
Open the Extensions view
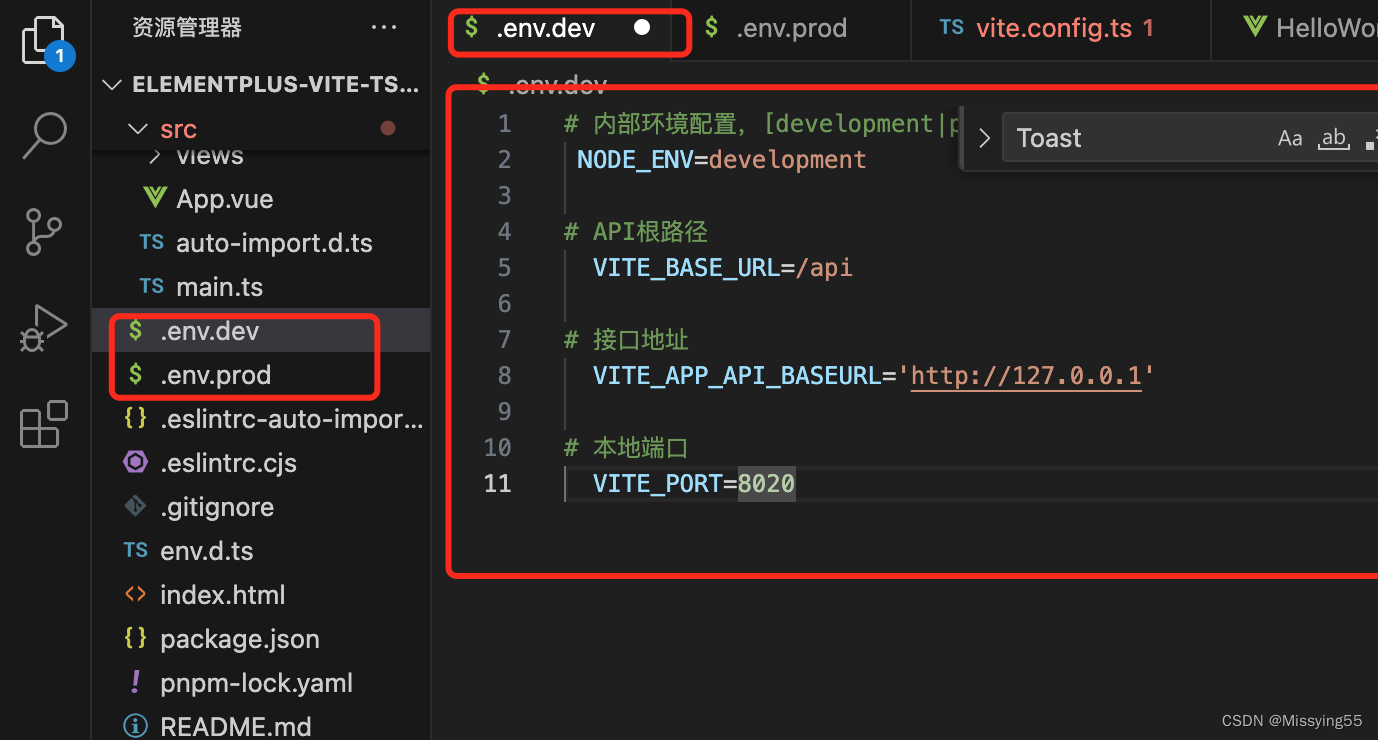(x=44, y=424)
